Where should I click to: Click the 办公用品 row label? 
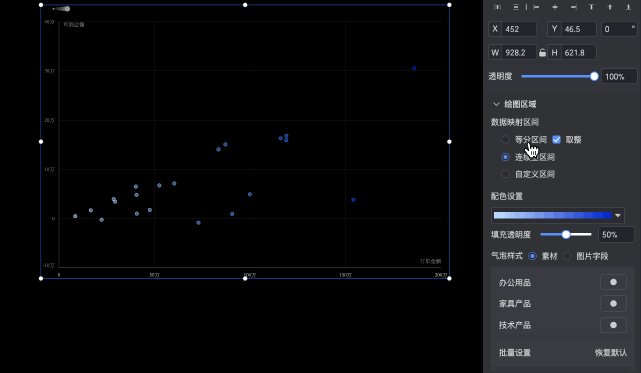(x=515, y=283)
